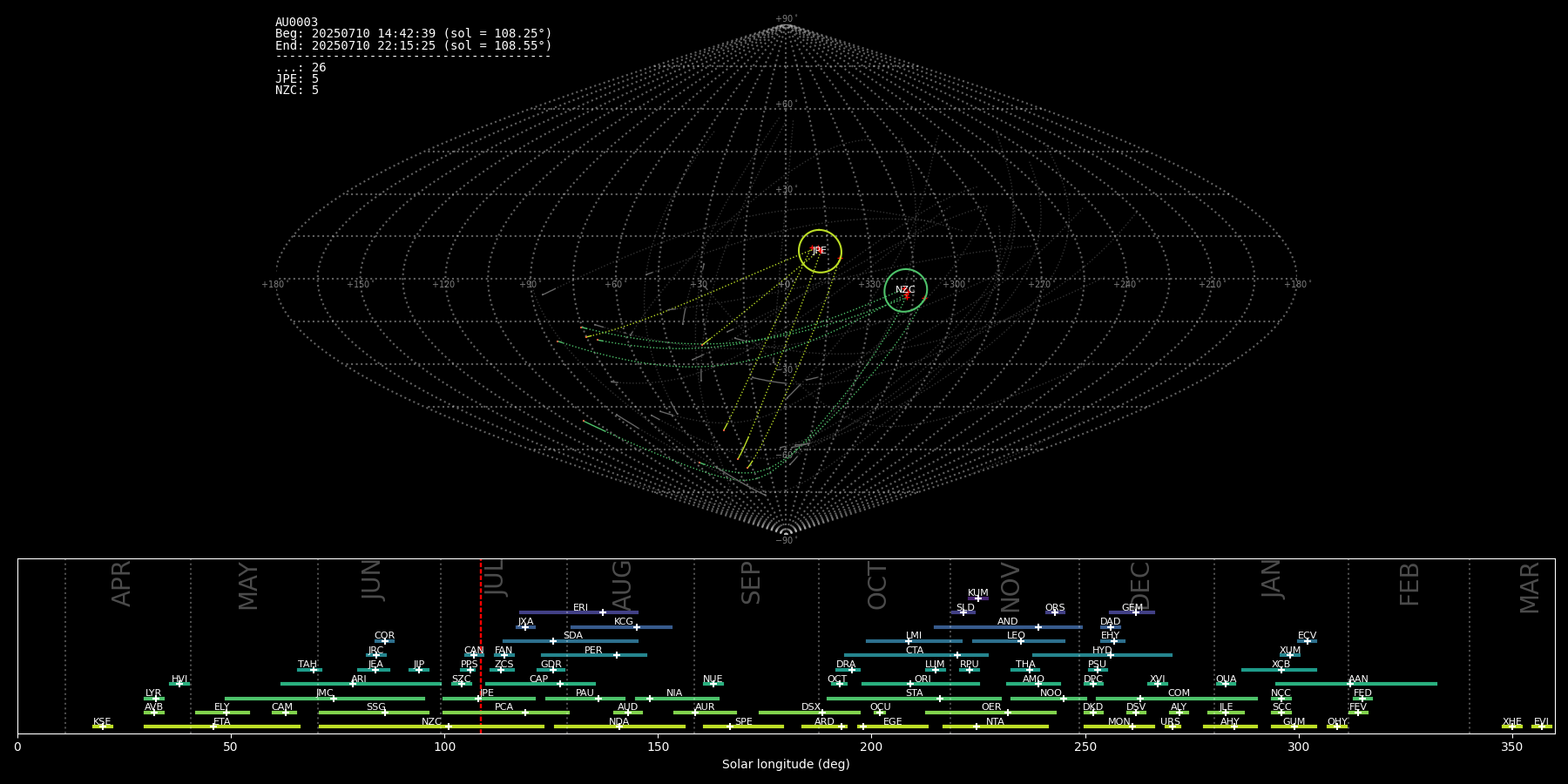Image resolution: width=1568 pixels, height=784 pixels.
Task: Select the QUA shower bar in timeline
Action: coord(1226,684)
